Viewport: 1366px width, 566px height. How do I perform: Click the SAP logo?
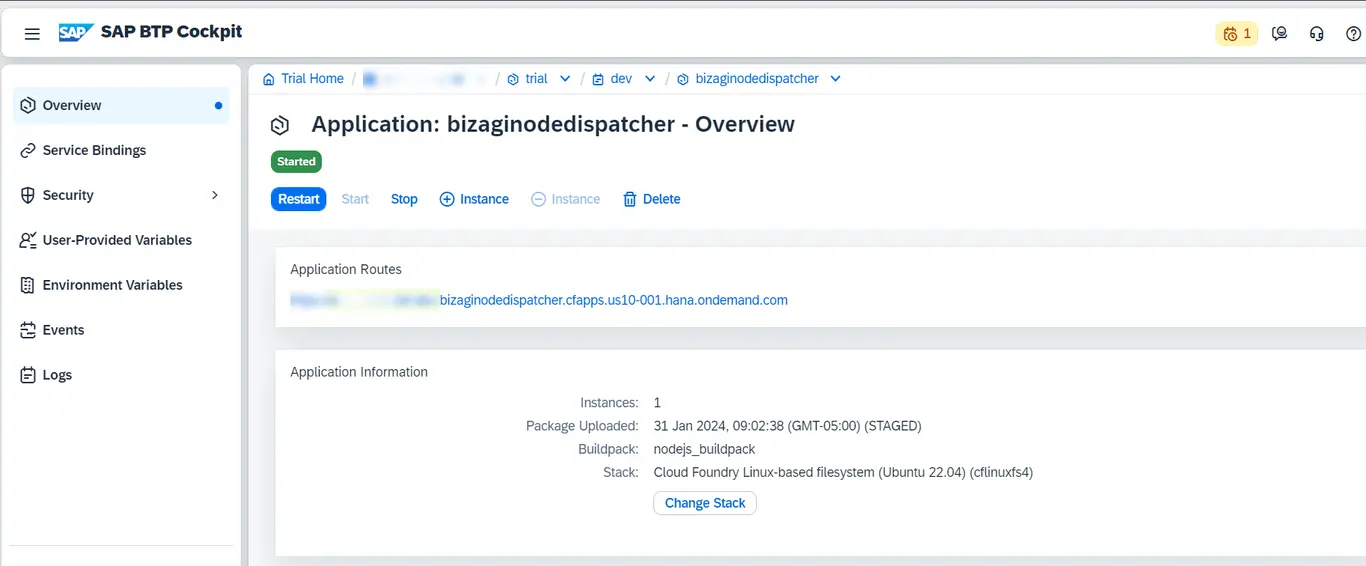76,33
